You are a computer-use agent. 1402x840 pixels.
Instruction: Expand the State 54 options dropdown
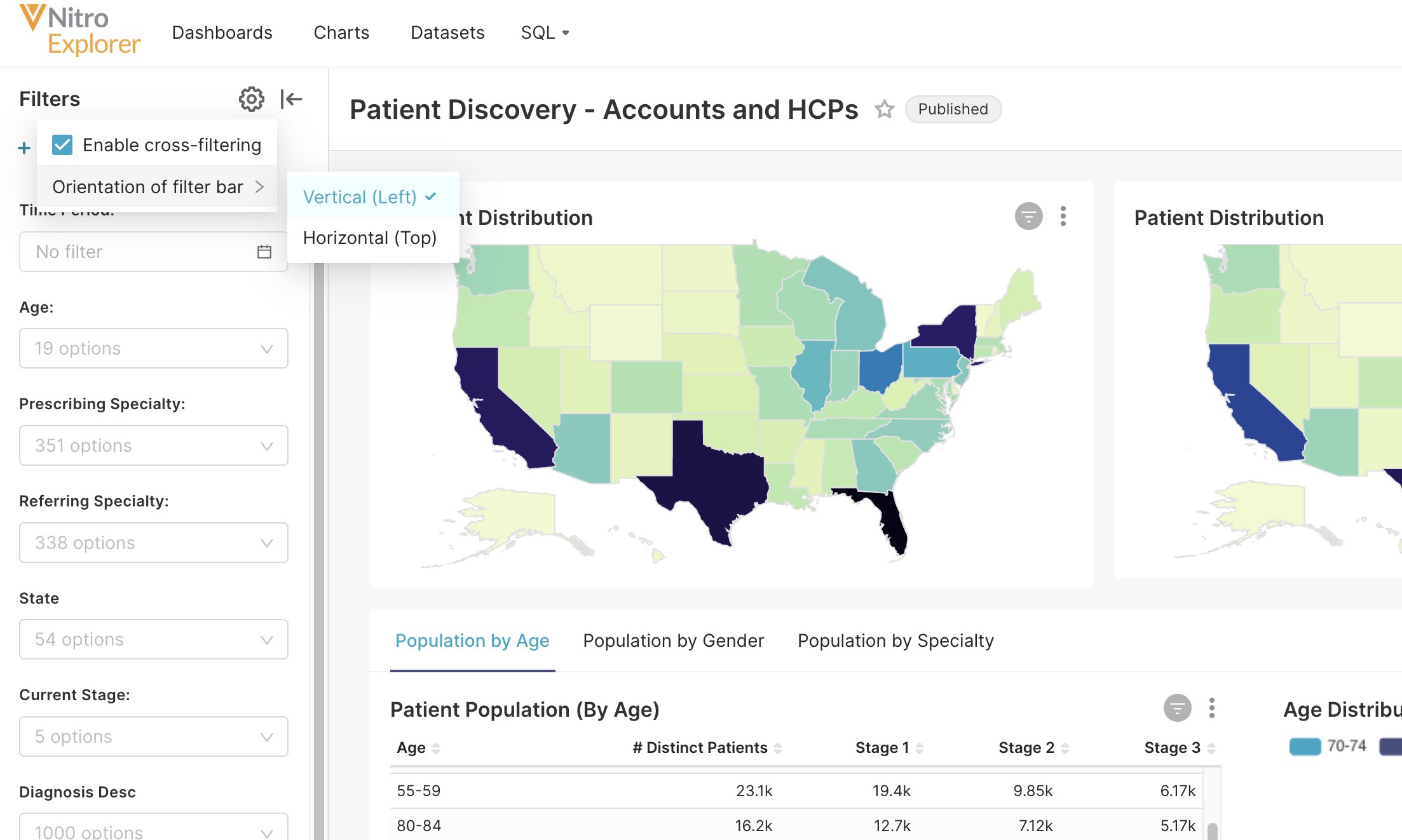click(x=153, y=639)
